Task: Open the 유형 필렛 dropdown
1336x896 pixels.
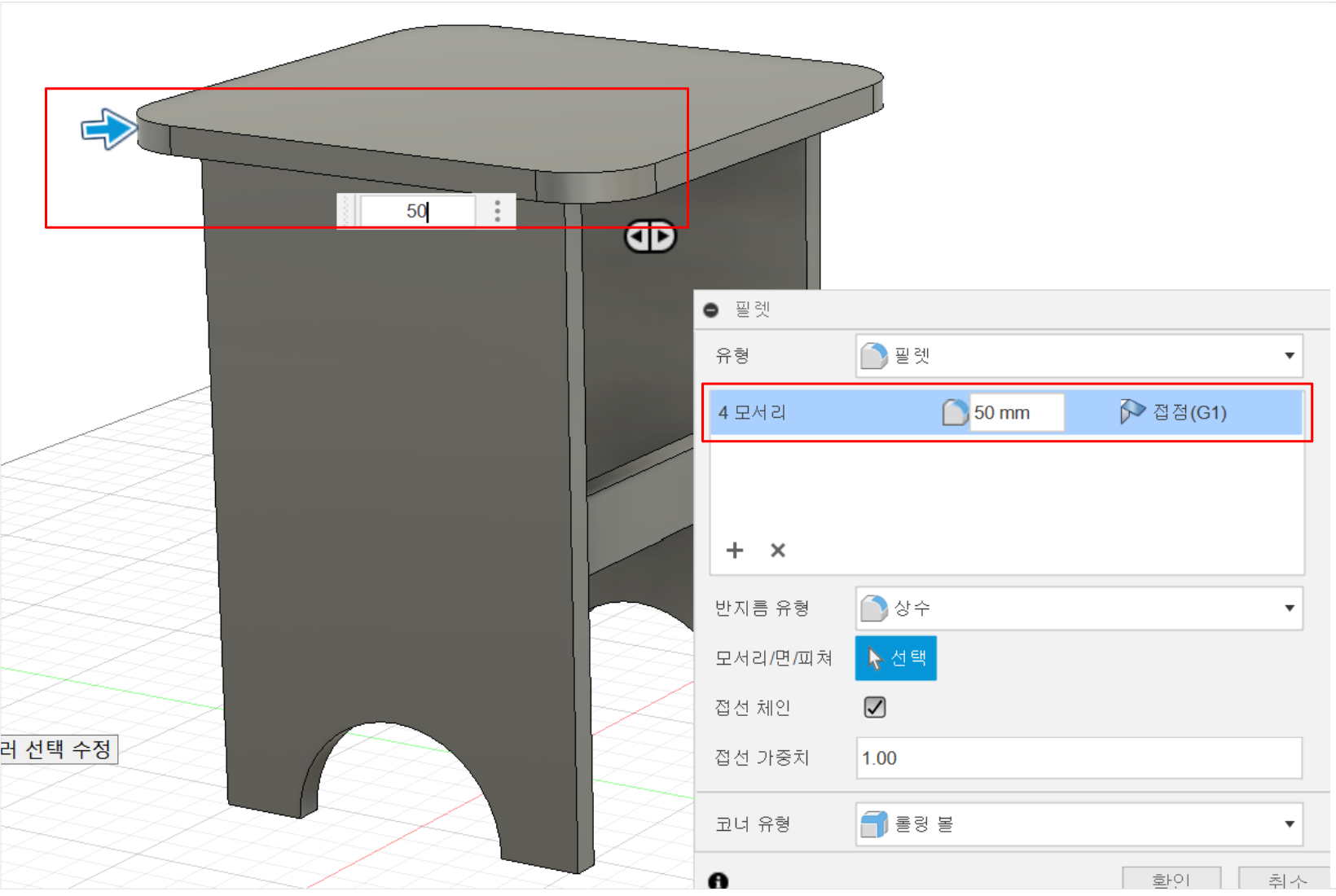Action: pos(1079,356)
